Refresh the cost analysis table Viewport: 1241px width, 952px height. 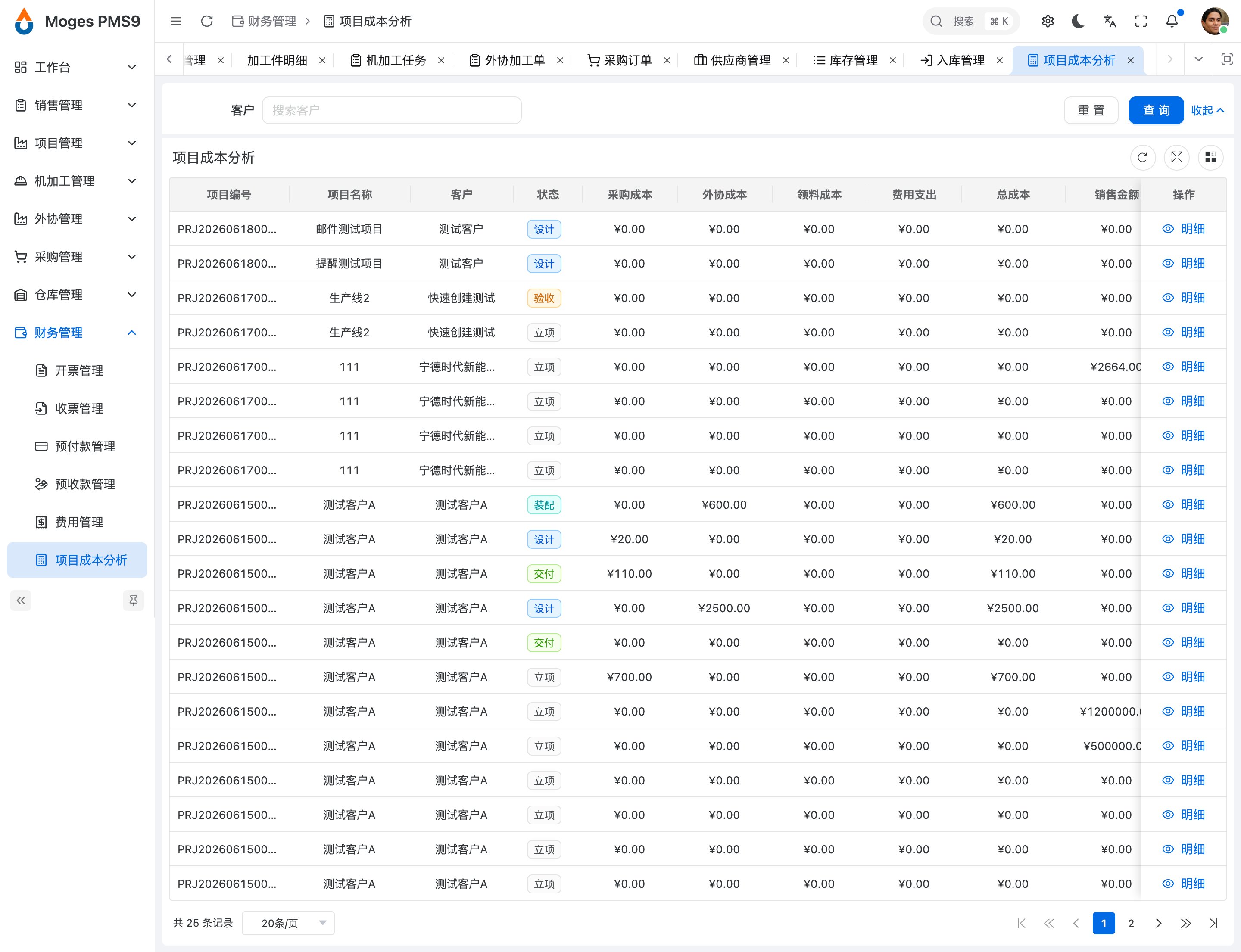[x=1142, y=157]
